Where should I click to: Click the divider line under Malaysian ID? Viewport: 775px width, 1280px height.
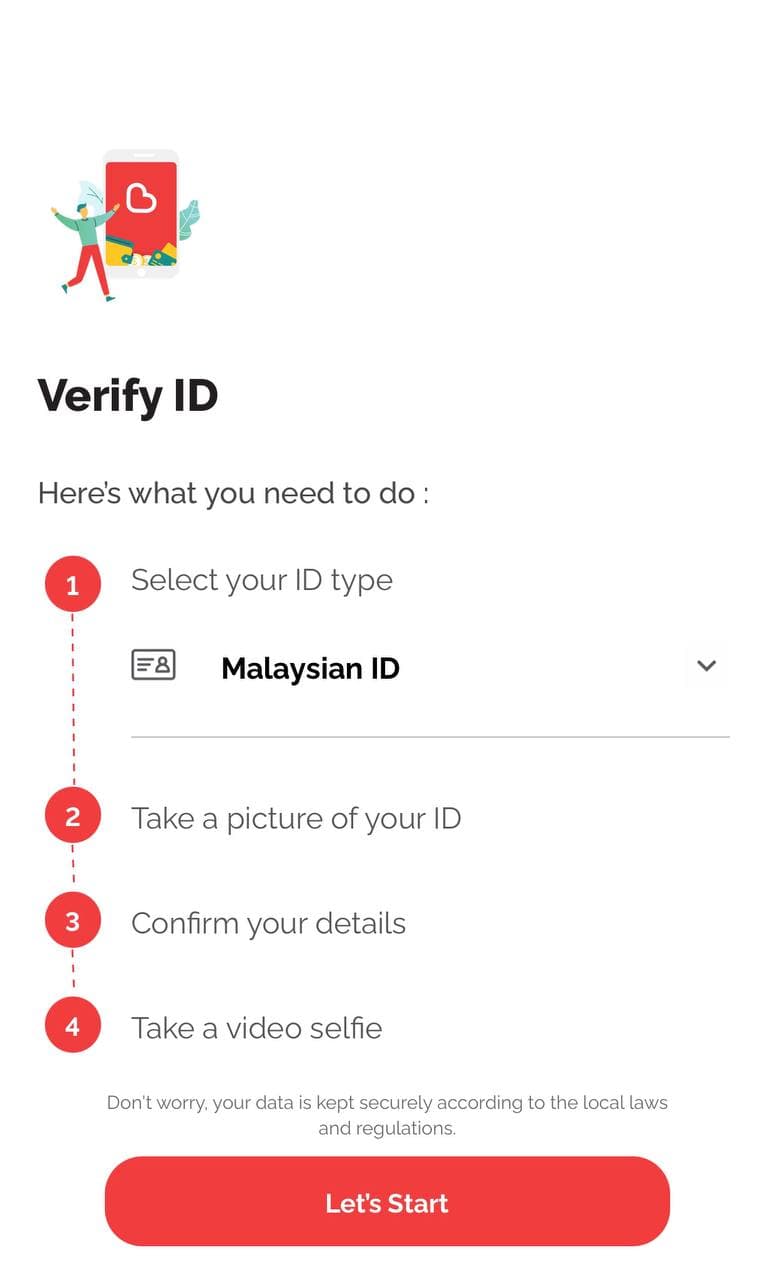point(430,737)
